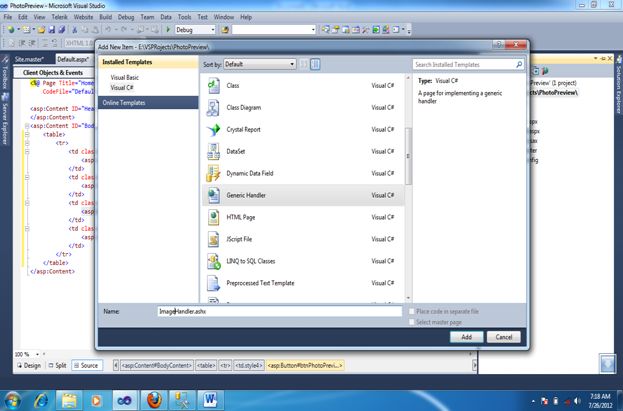
Task: Click the Name text field
Action: (x=280, y=311)
